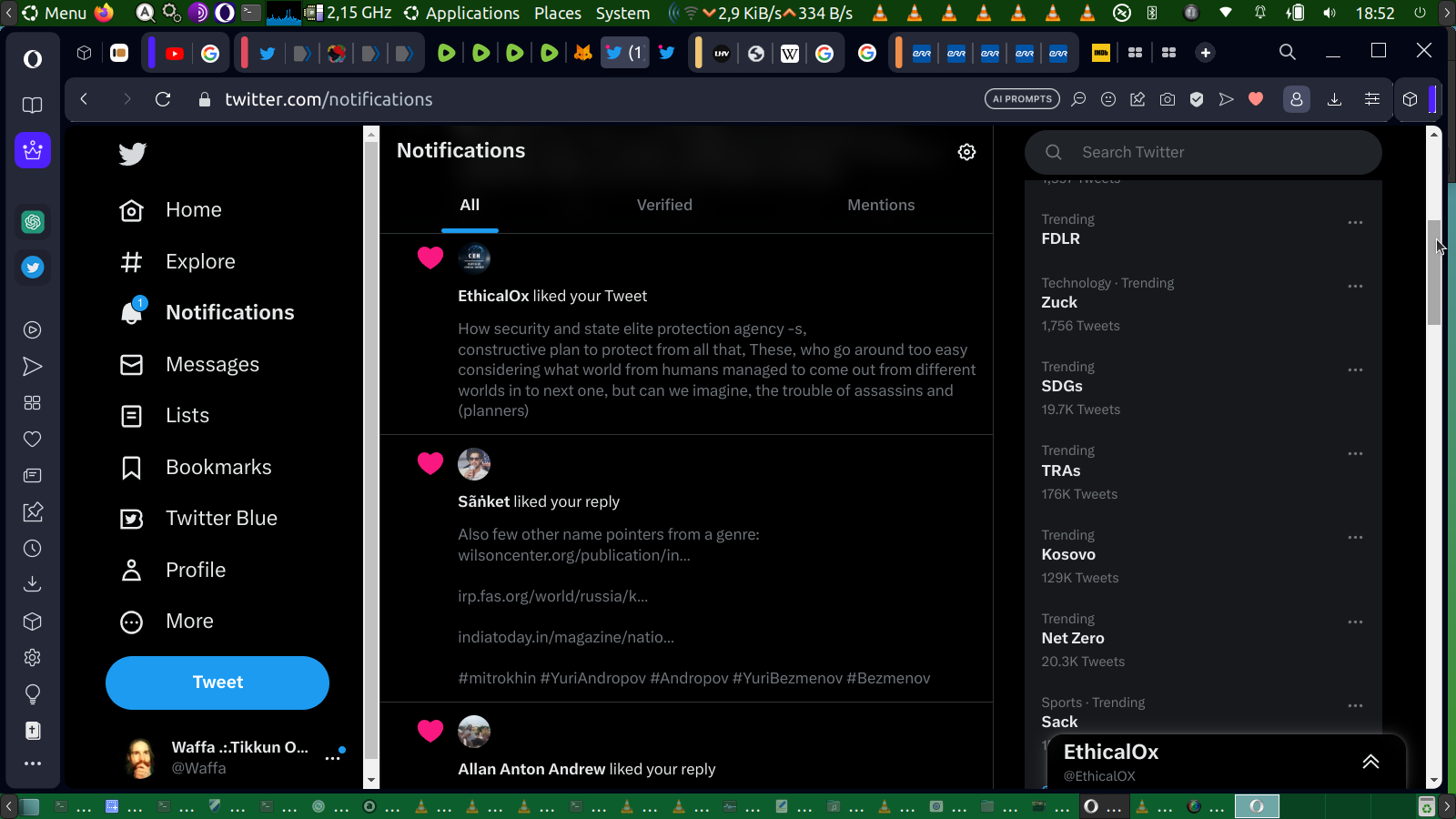Screen dimensions: 1456x819
Task: Go to Home in Twitter navigation
Action: coord(171,210)
